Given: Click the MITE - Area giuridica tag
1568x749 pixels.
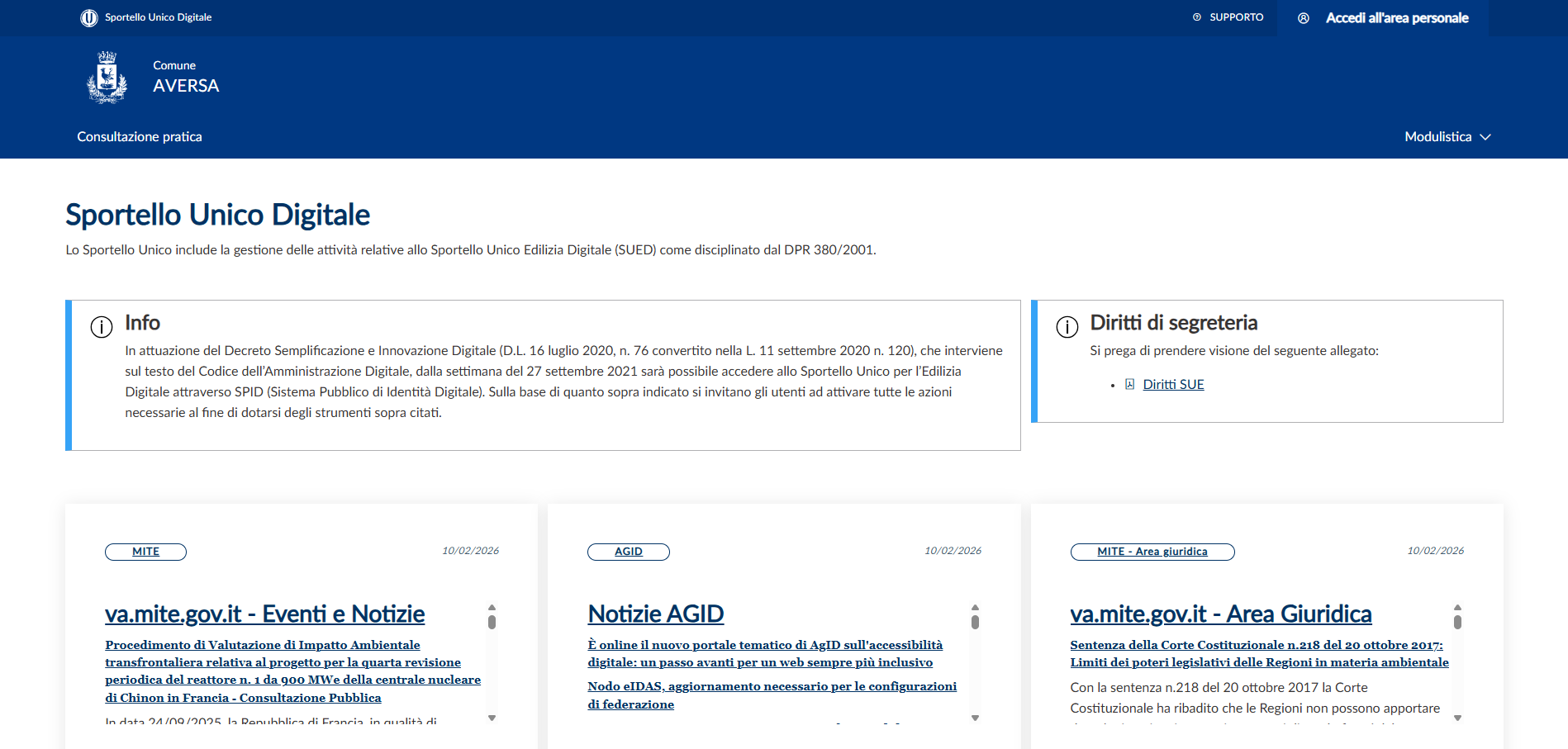Looking at the screenshot, I should point(1152,552).
